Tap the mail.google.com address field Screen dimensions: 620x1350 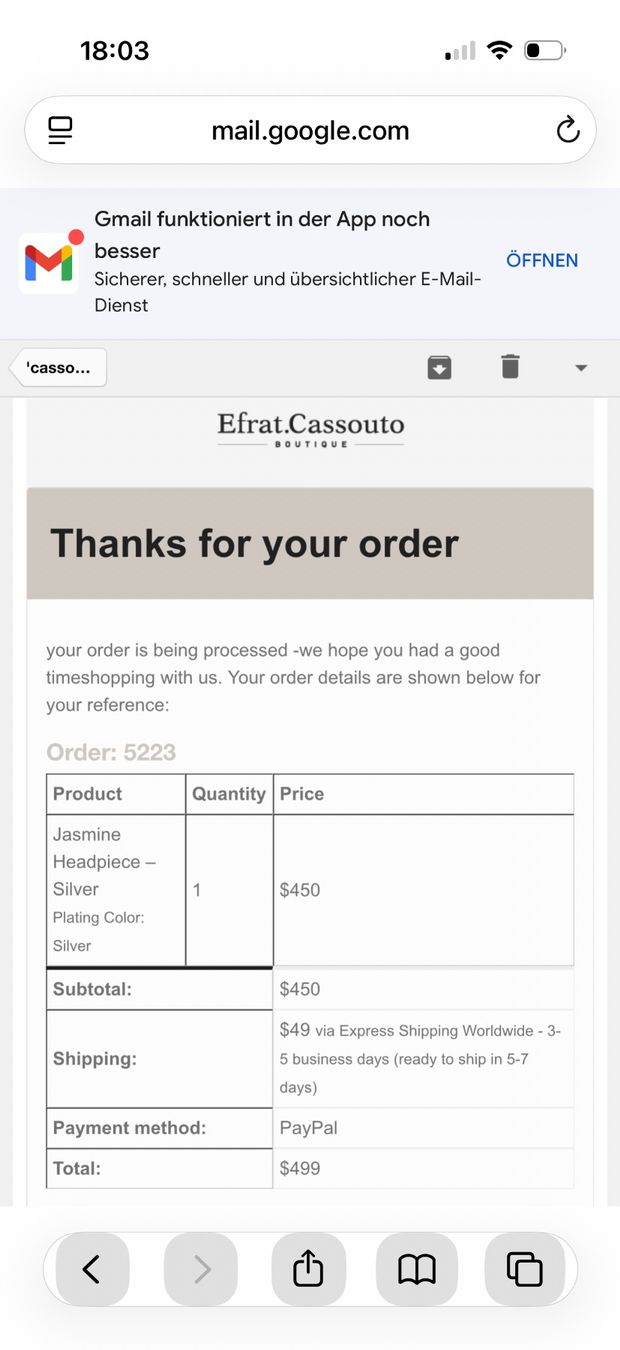point(310,130)
